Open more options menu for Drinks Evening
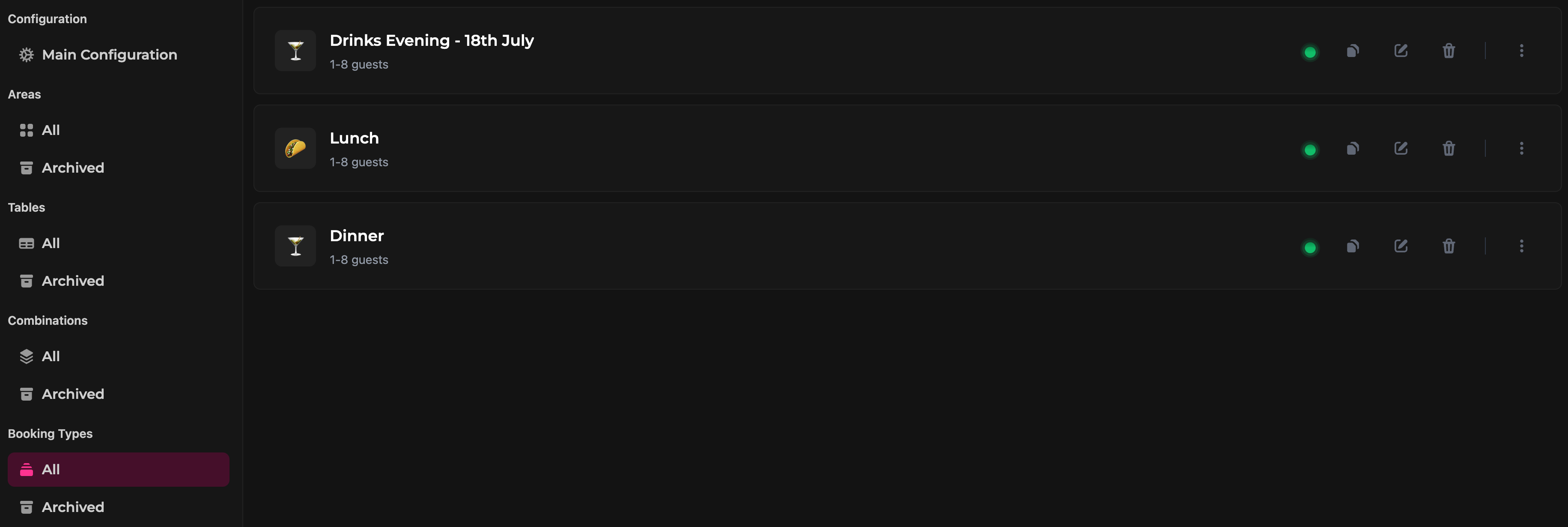Image resolution: width=1568 pixels, height=527 pixels. [x=1521, y=51]
